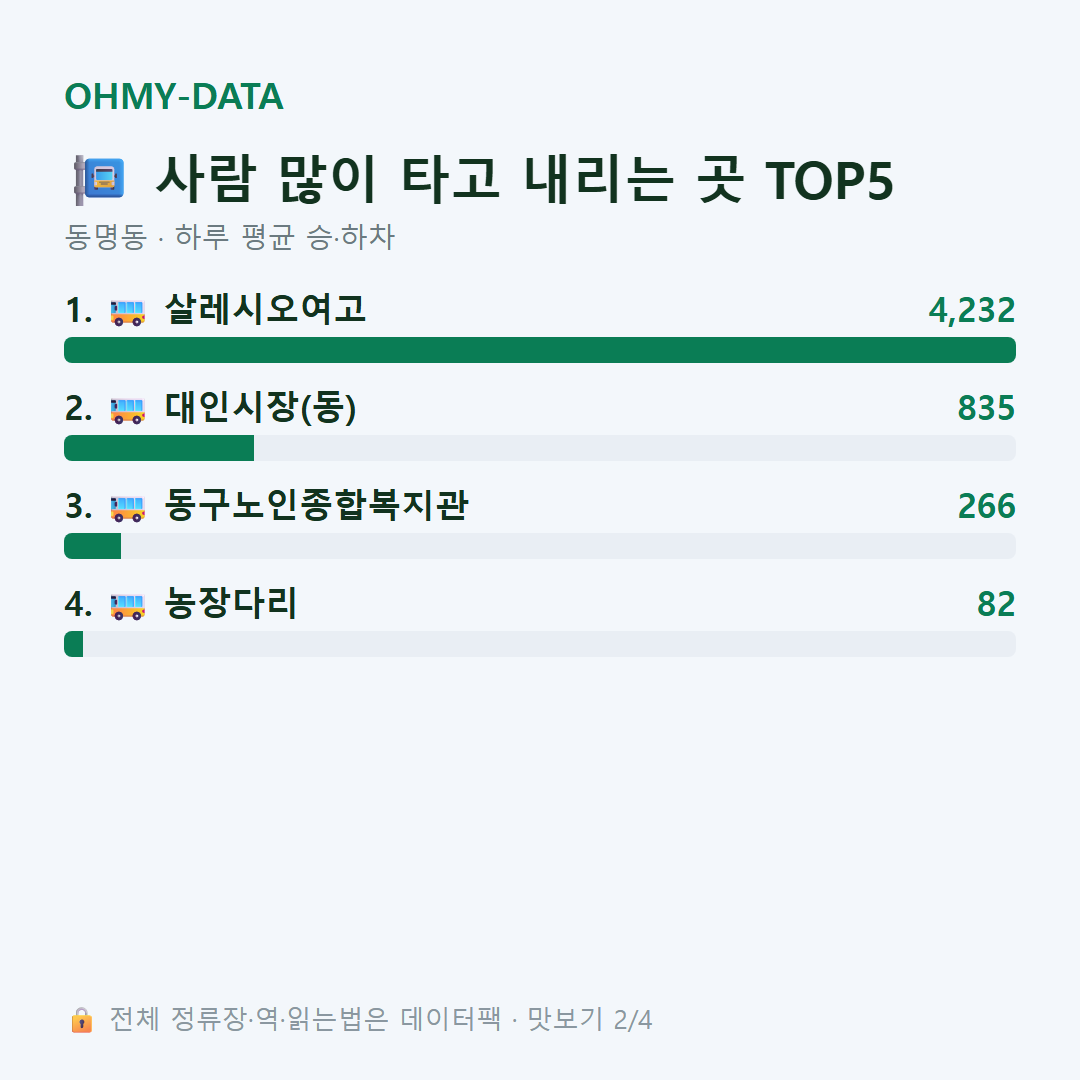Click the full green bar under 살레시오여고
The height and width of the screenshot is (1080, 1080).
[x=540, y=350]
